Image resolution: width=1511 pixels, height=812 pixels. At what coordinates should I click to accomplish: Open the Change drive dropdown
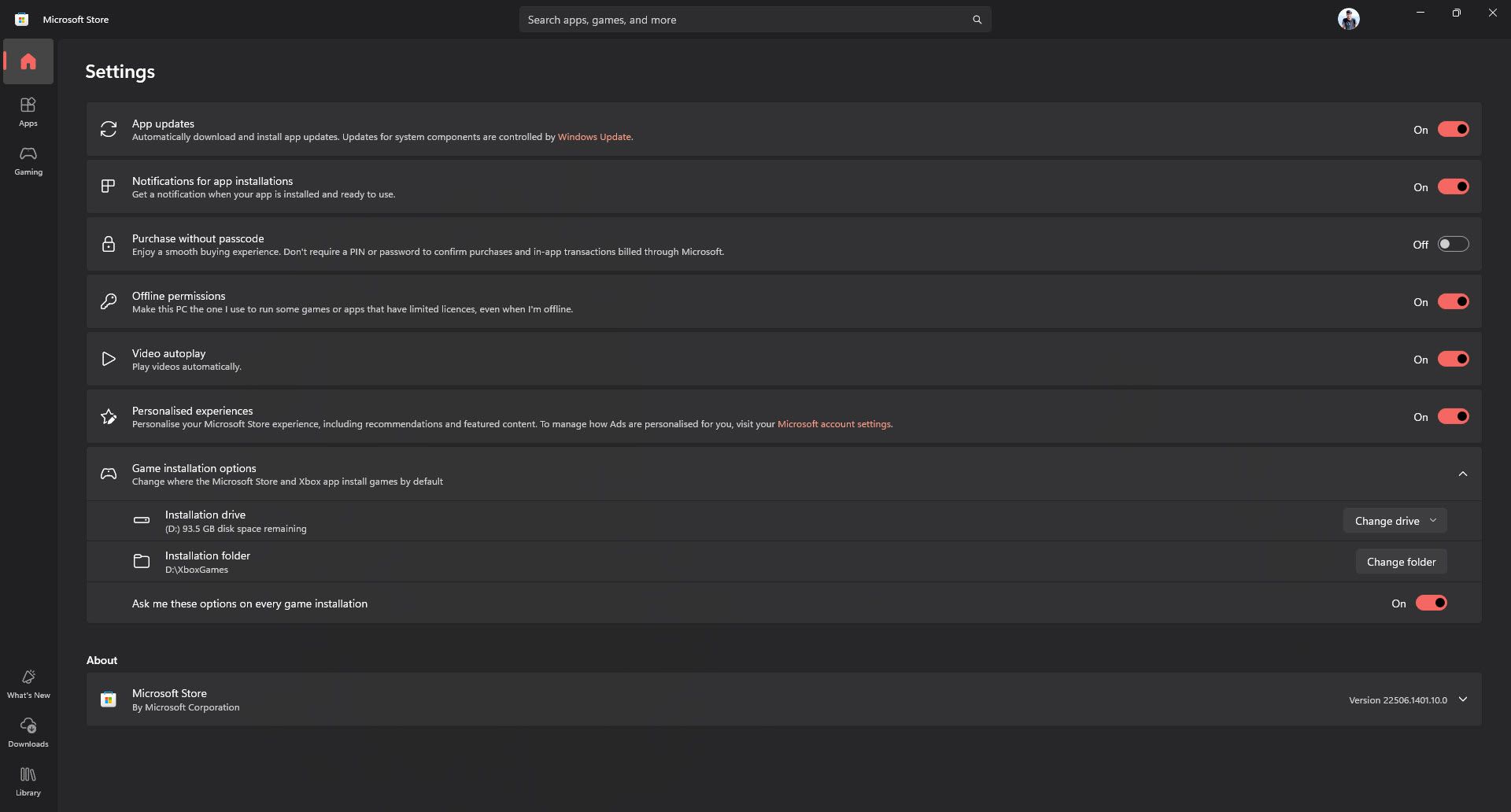coord(1395,521)
